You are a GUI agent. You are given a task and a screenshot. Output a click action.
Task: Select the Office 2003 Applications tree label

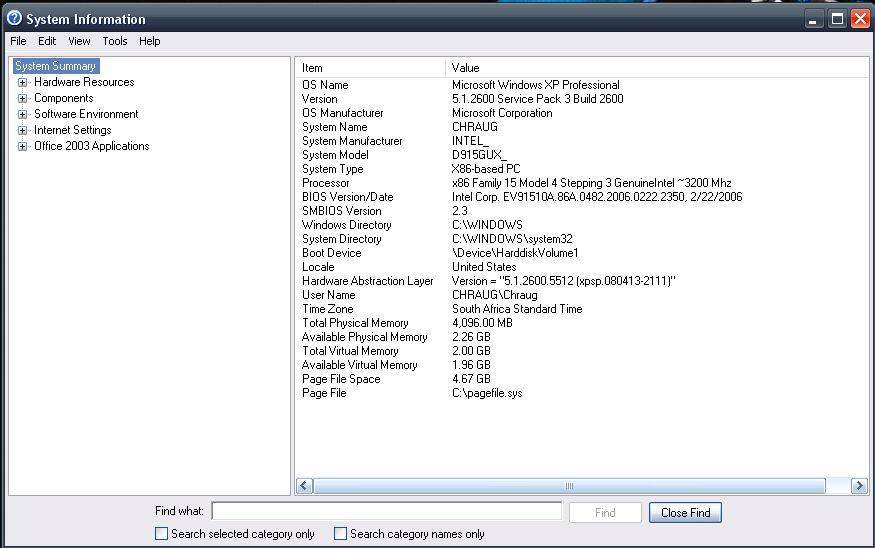click(92, 146)
